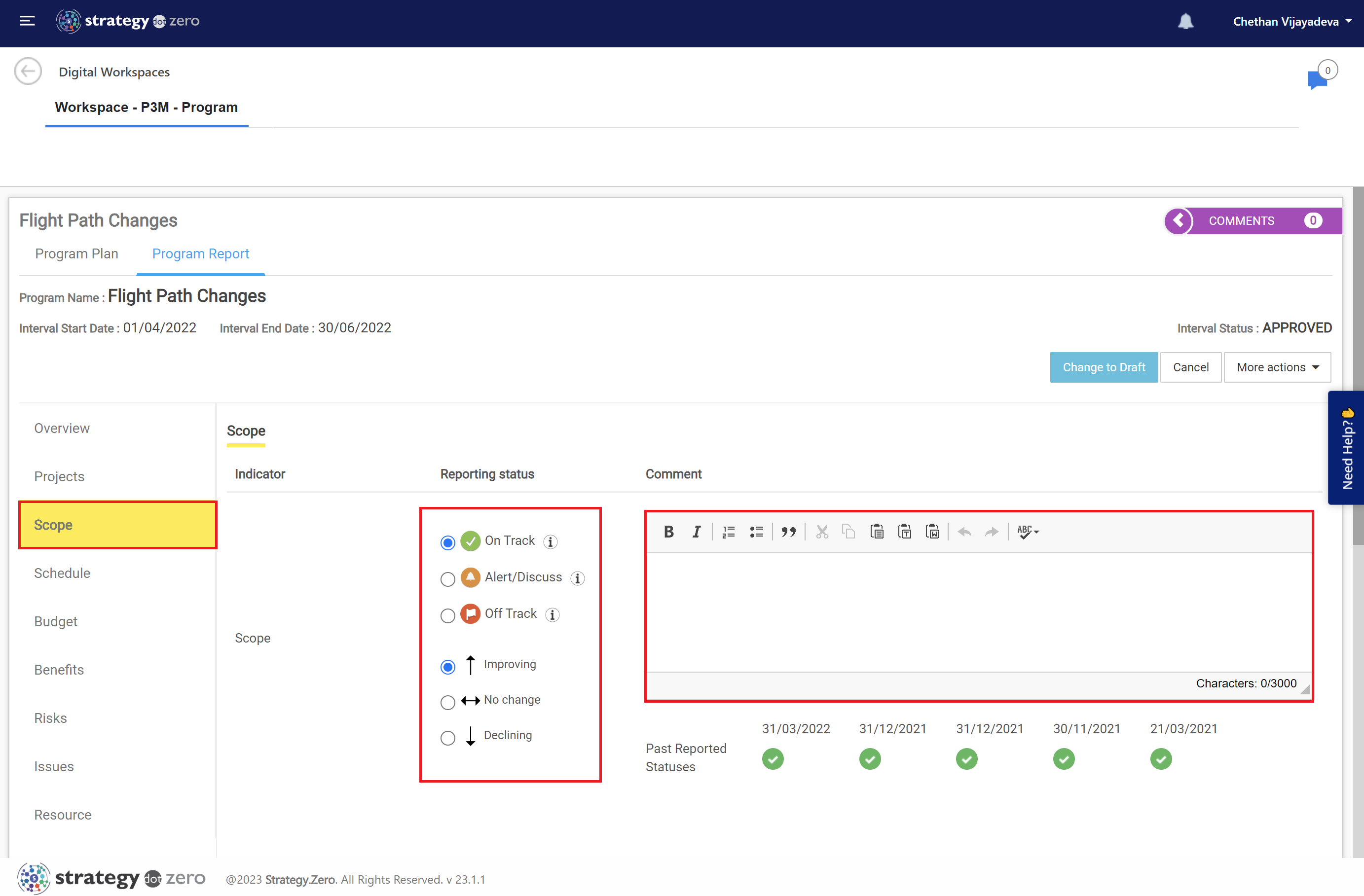Select the Alert/Discuss radio button
Viewport: 1364px width, 896px height.
[447, 578]
